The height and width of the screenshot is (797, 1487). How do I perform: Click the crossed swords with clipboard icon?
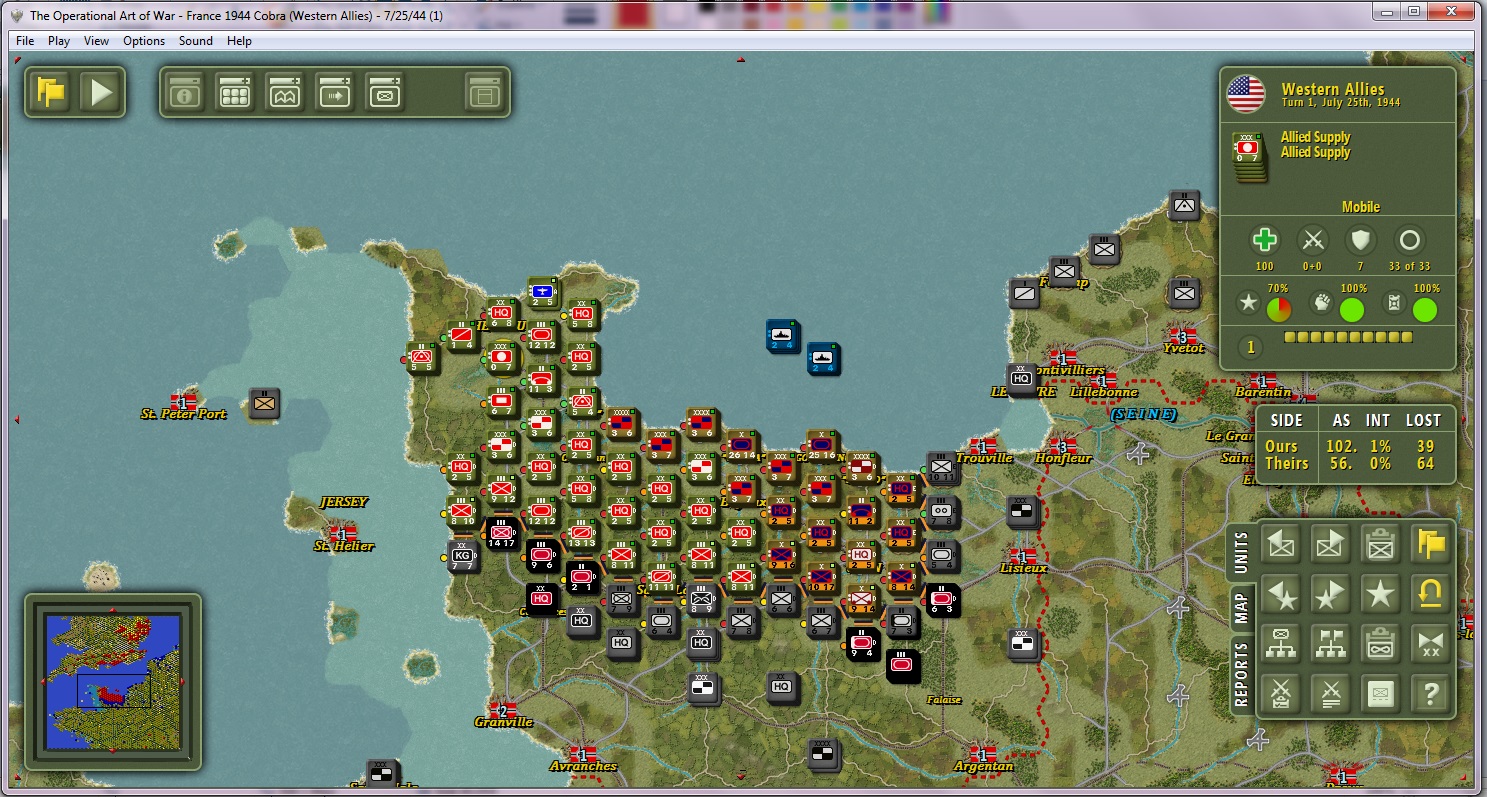(1281, 693)
